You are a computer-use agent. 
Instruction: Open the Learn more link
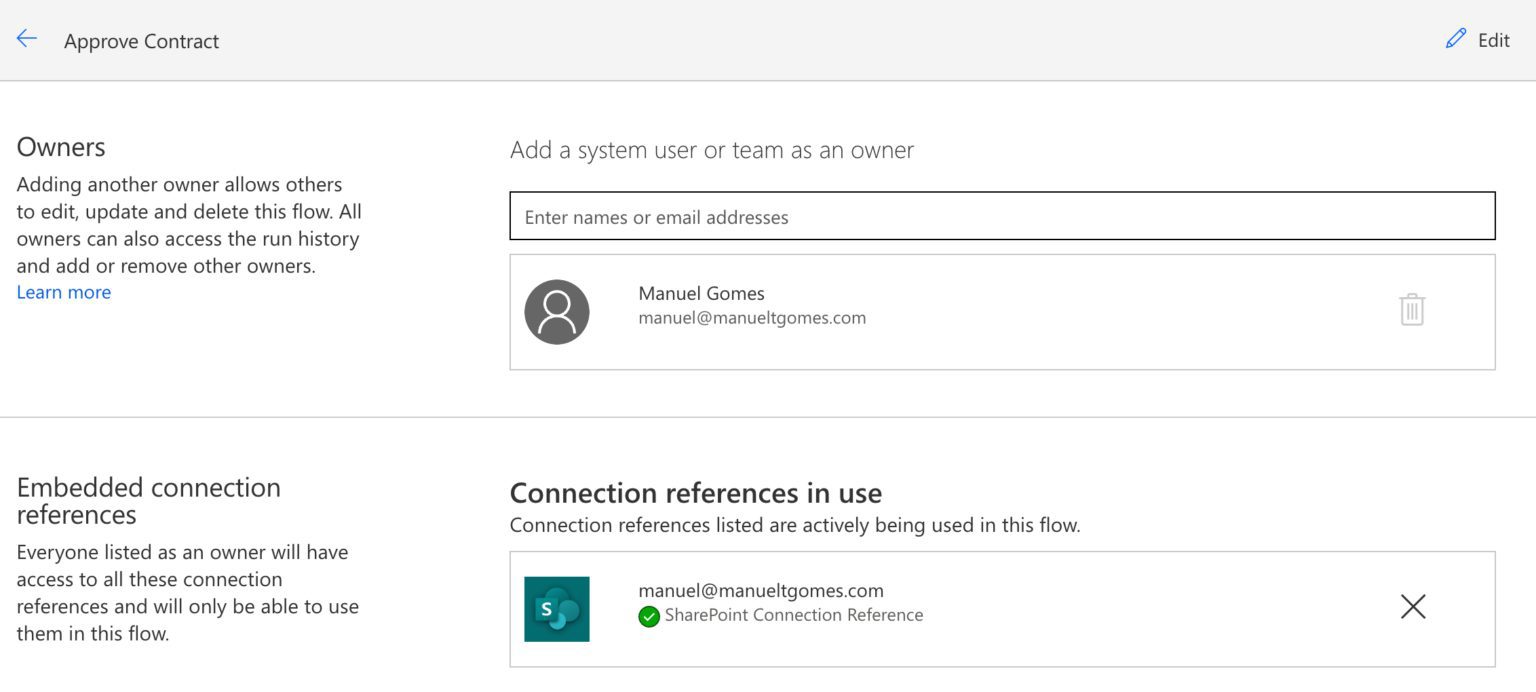(63, 291)
